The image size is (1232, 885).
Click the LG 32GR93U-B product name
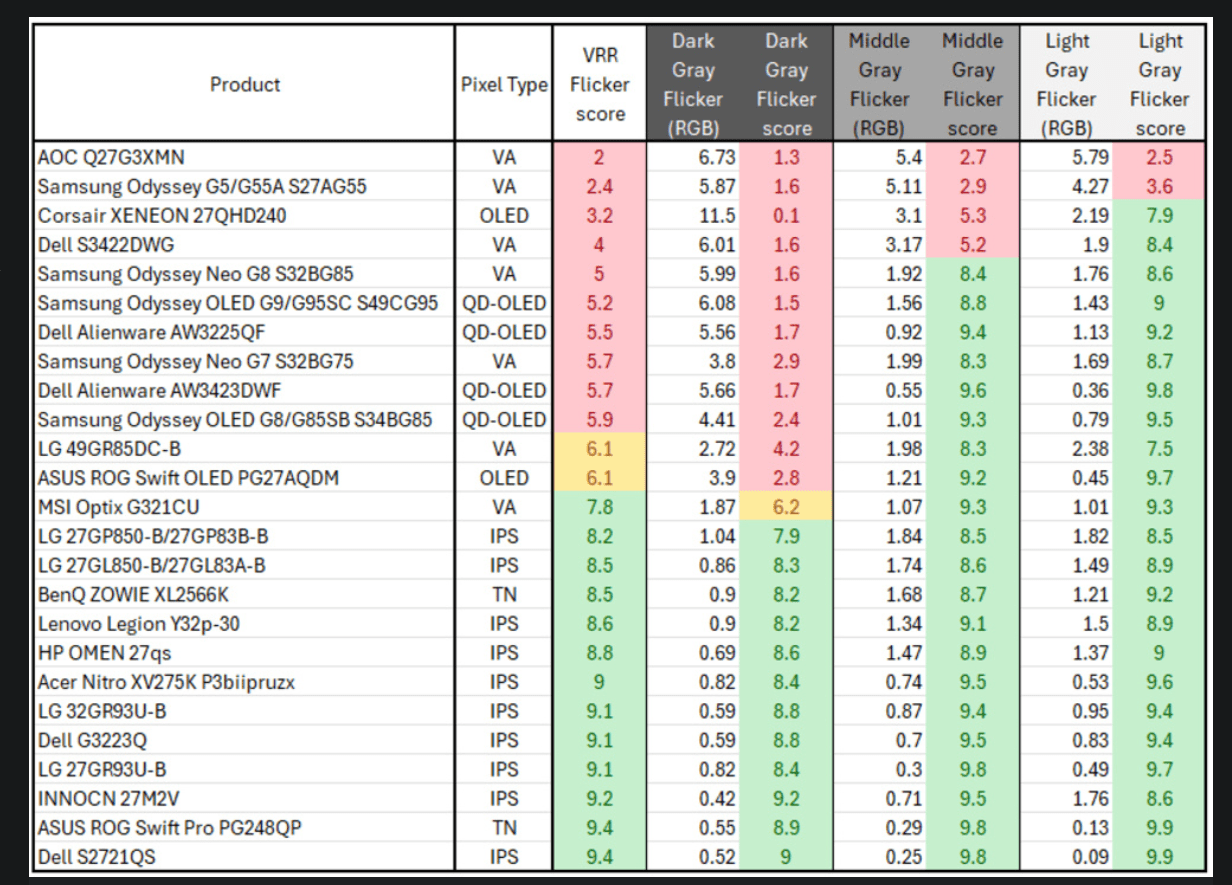[245, 711]
